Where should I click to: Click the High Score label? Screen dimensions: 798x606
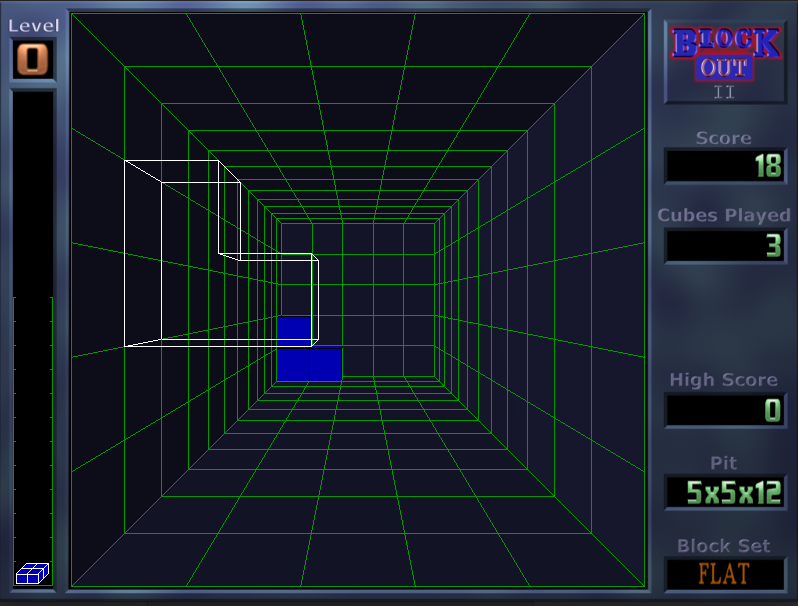pos(723,380)
